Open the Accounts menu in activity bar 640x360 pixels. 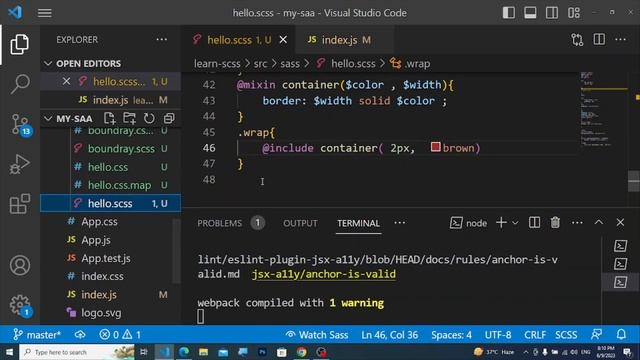tap(20, 266)
